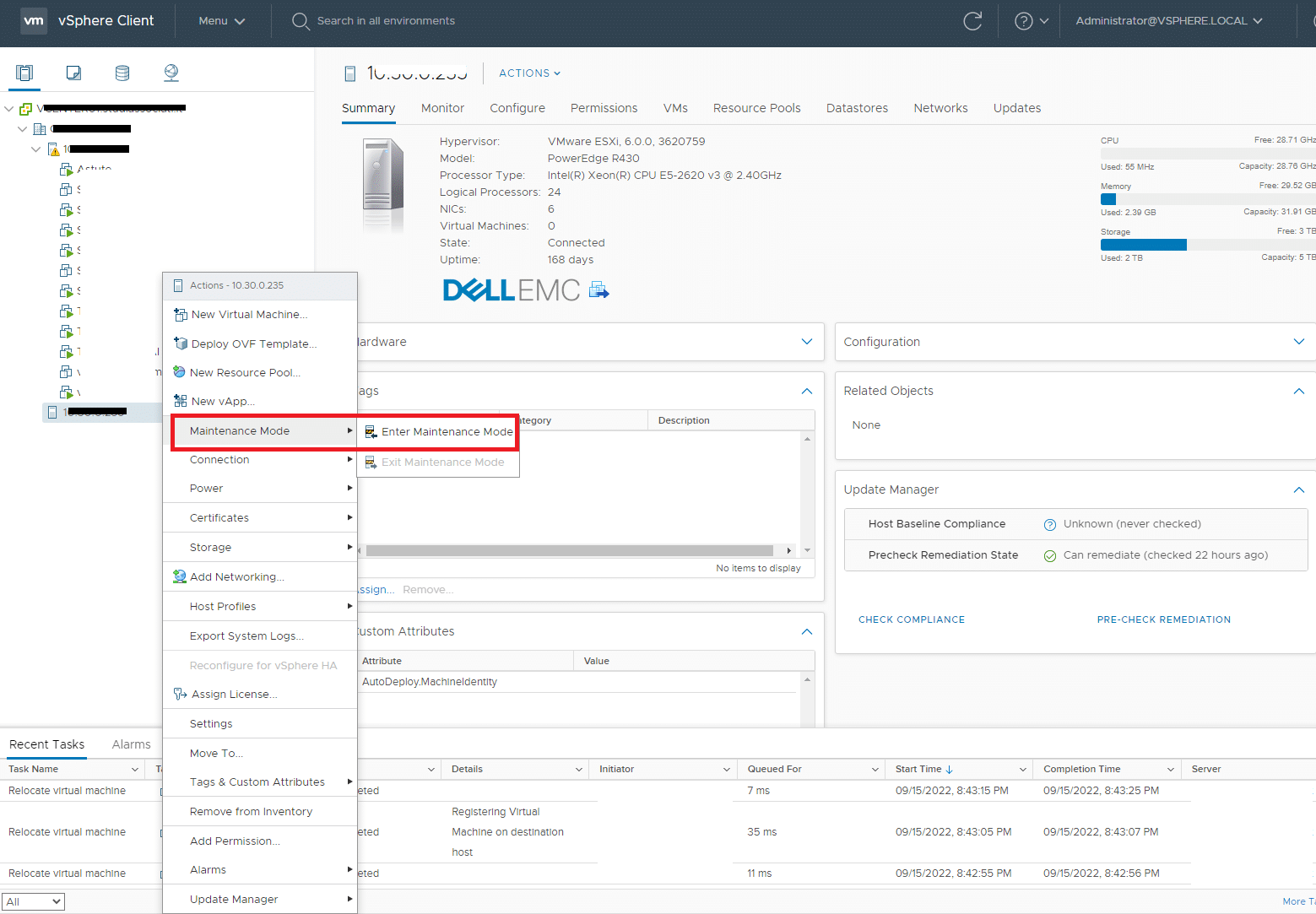Open the Connection submenu
Image resolution: width=1316 pixels, height=914 pixels.
[260, 460]
